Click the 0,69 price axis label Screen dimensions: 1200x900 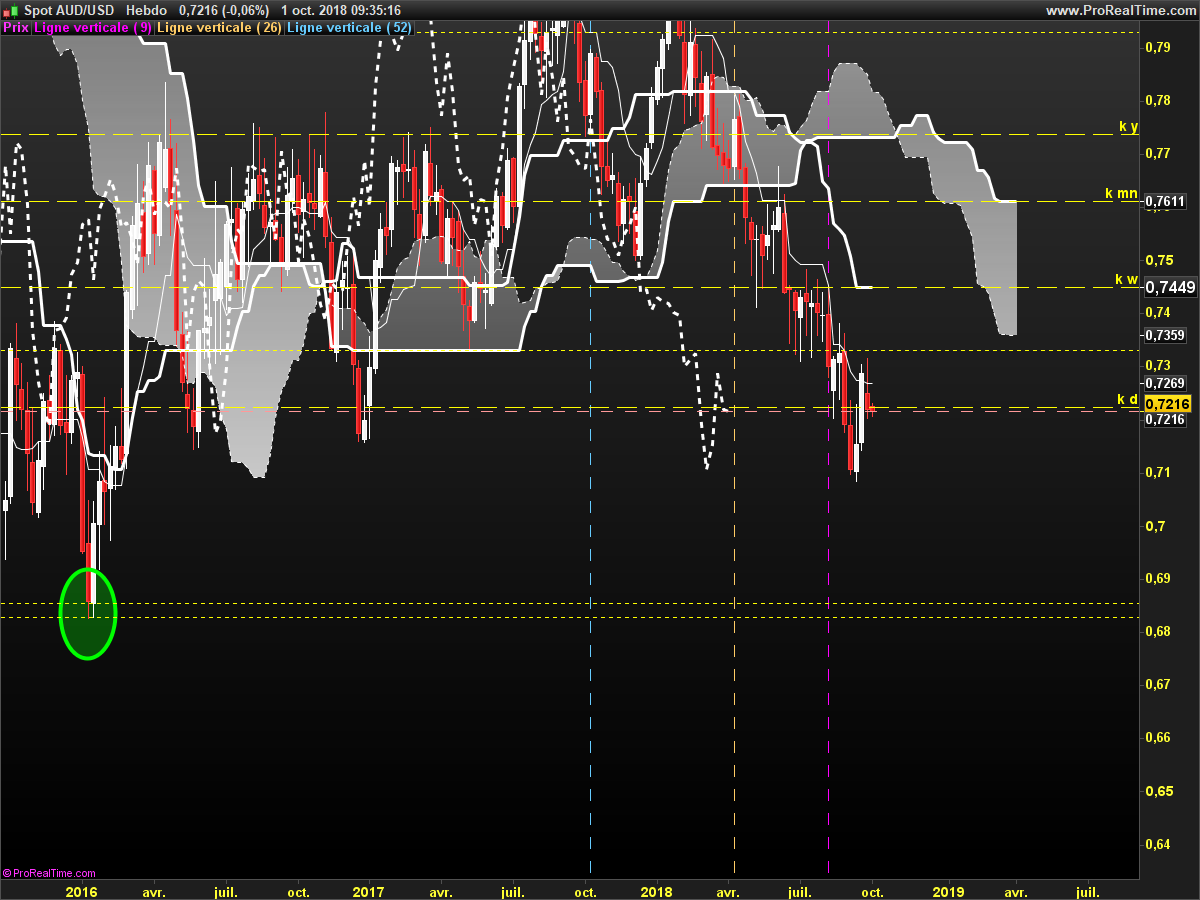[1159, 578]
